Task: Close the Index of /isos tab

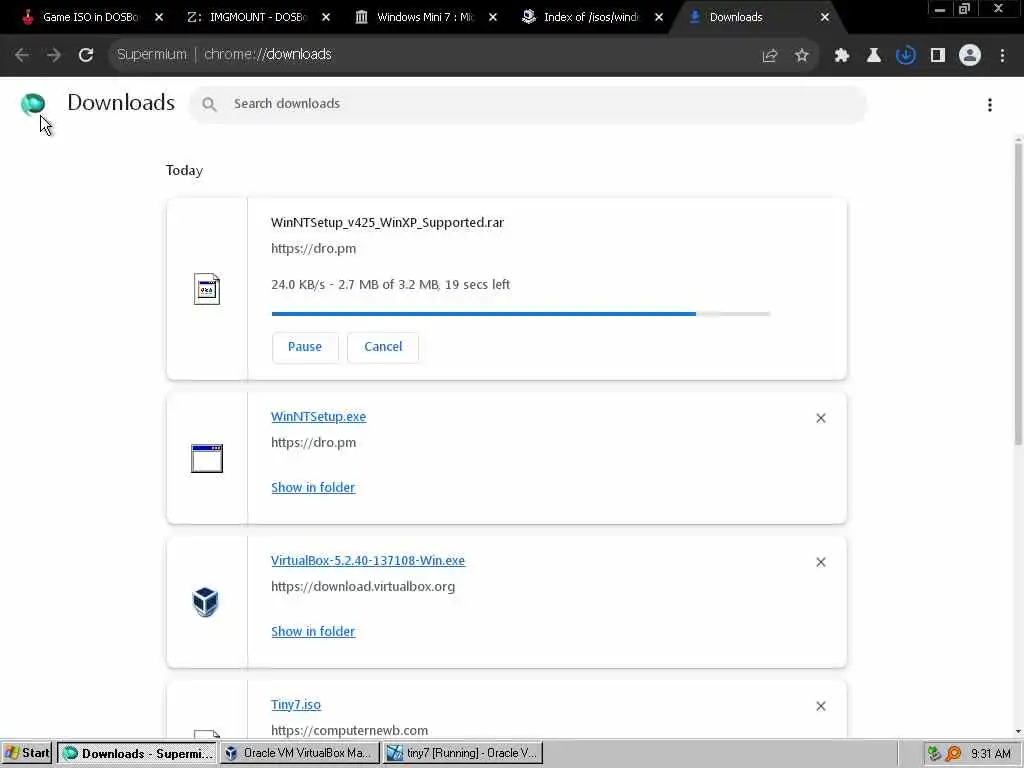Action: coord(659,18)
